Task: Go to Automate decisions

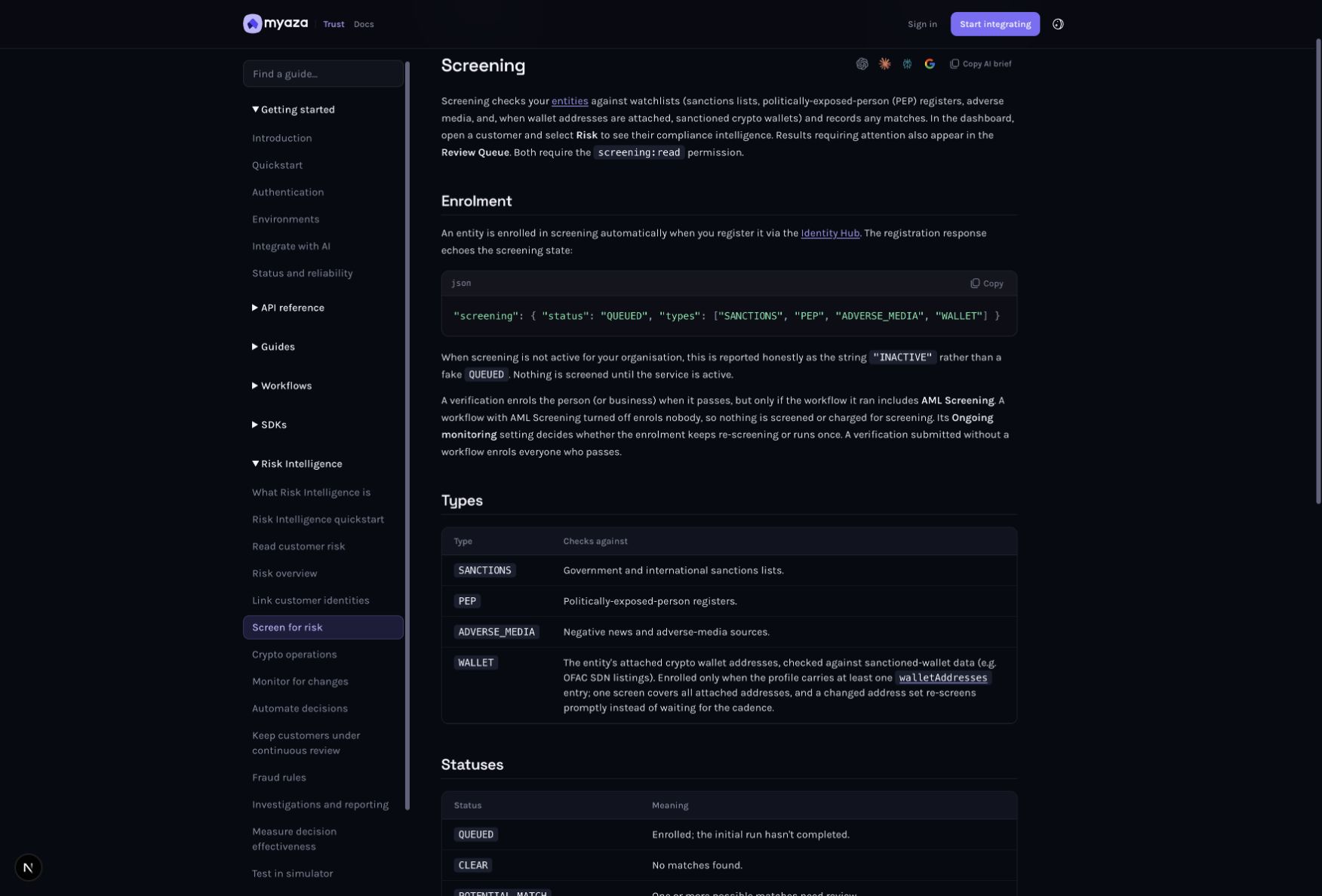Action: pyautogui.click(x=300, y=709)
